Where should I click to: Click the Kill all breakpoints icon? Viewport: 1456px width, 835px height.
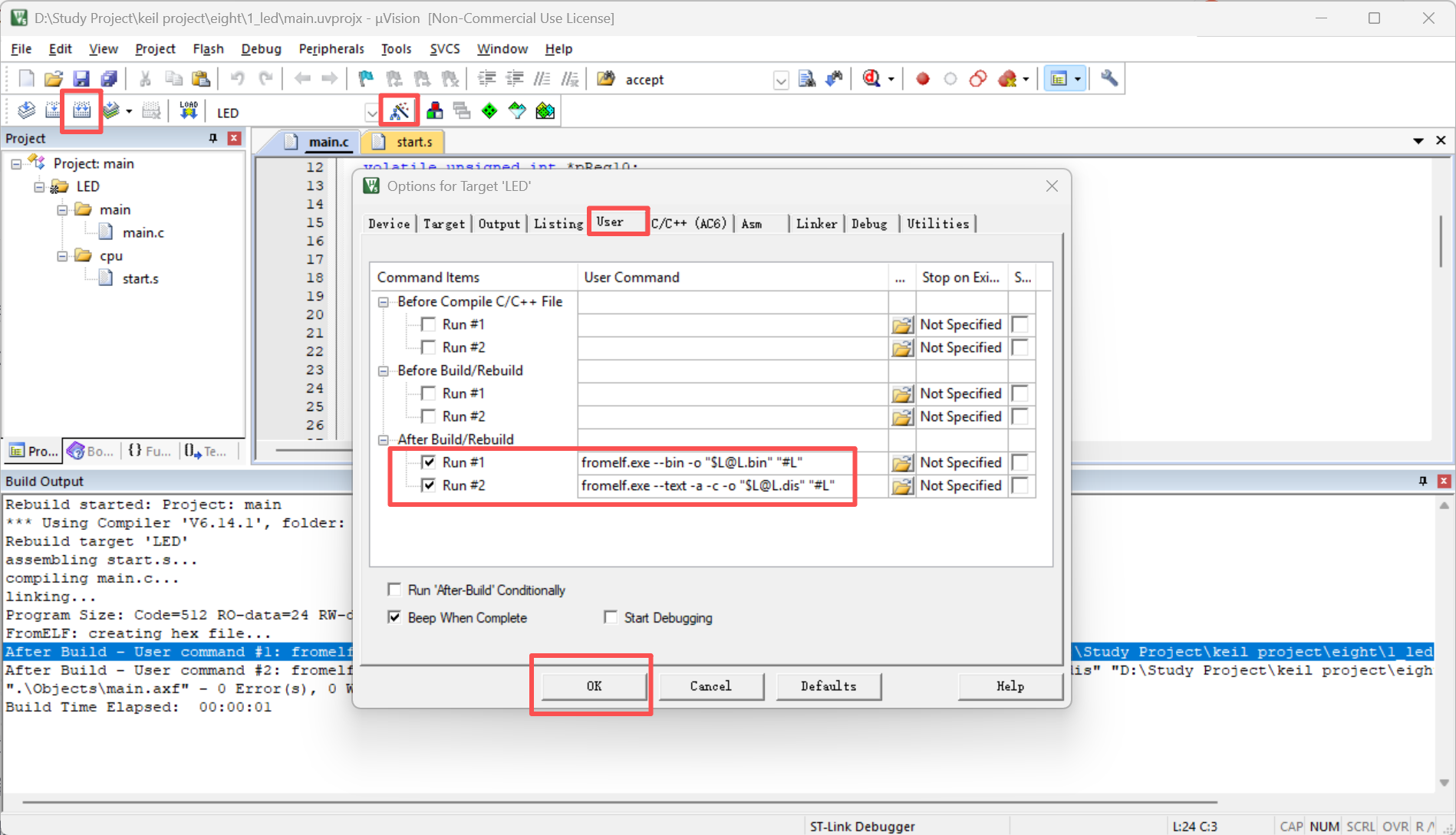pyautogui.click(x=1007, y=79)
